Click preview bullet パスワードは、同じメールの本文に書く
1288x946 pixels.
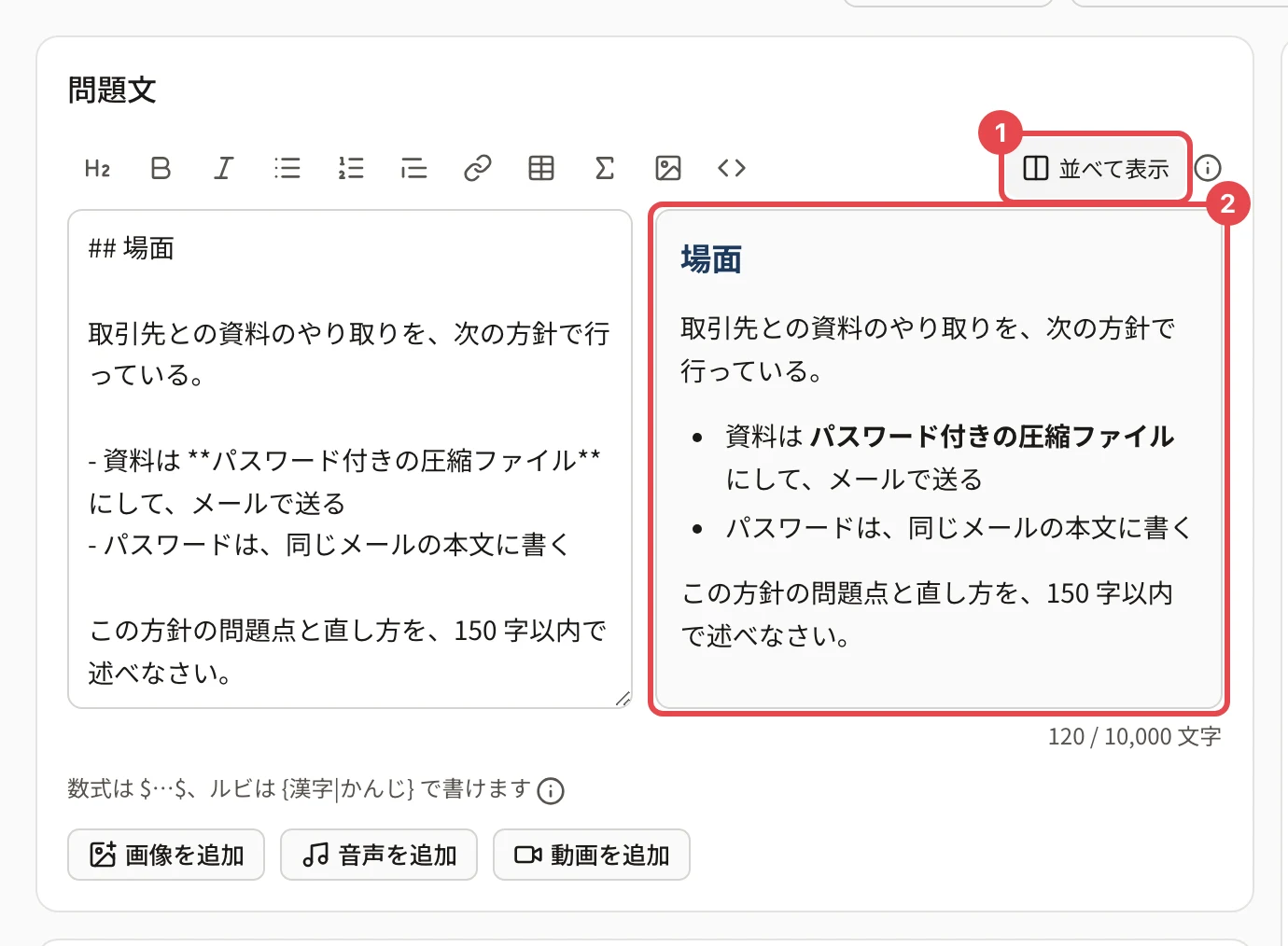pyautogui.click(x=959, y=528)
